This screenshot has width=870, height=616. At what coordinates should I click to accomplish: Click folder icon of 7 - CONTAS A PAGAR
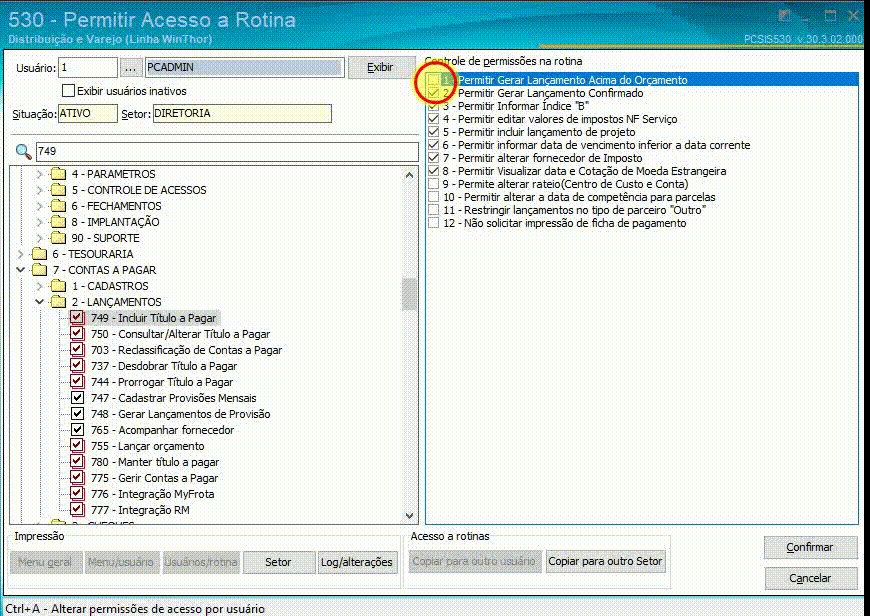(39, 270)
